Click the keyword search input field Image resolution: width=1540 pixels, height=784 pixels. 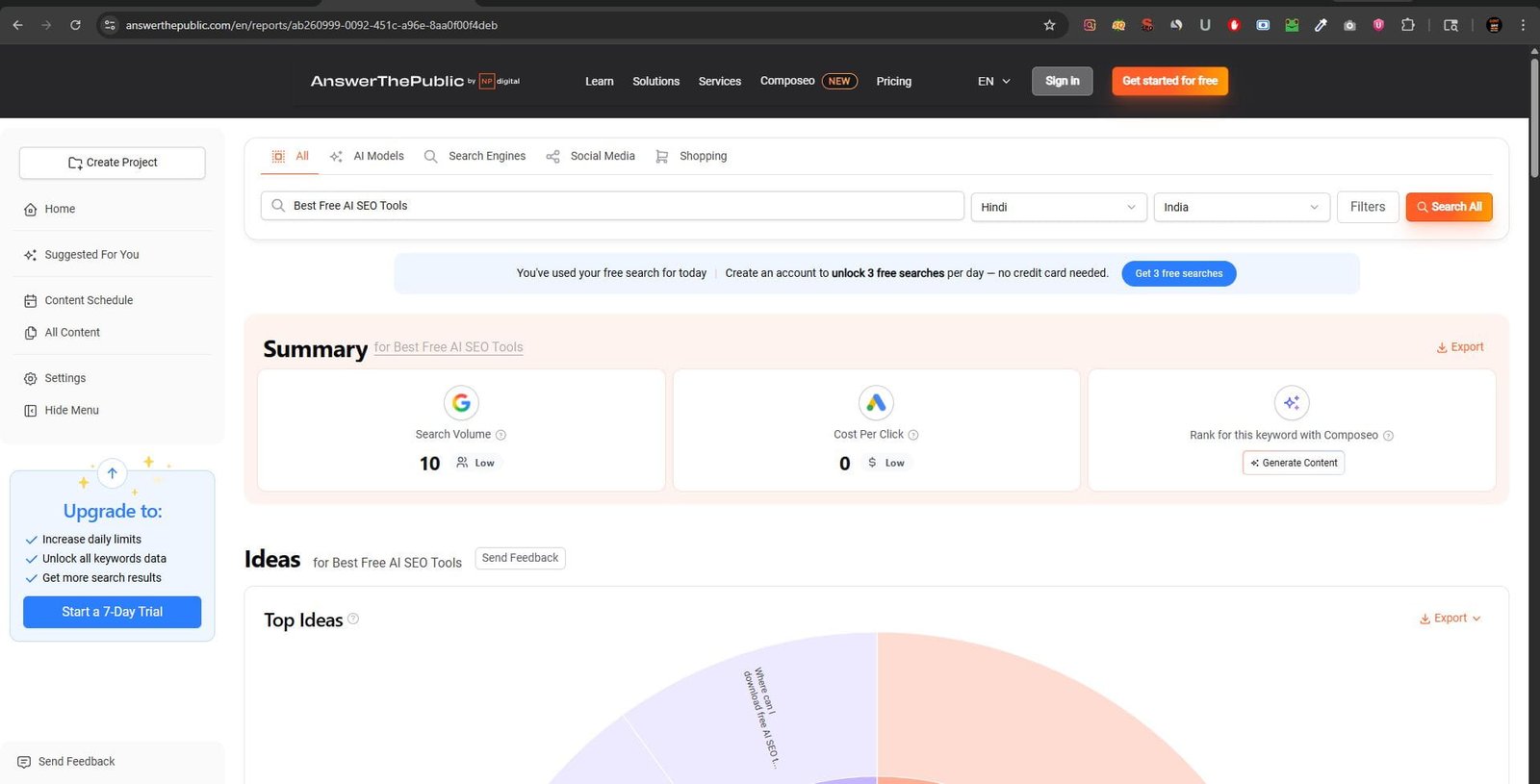[612, 206]
